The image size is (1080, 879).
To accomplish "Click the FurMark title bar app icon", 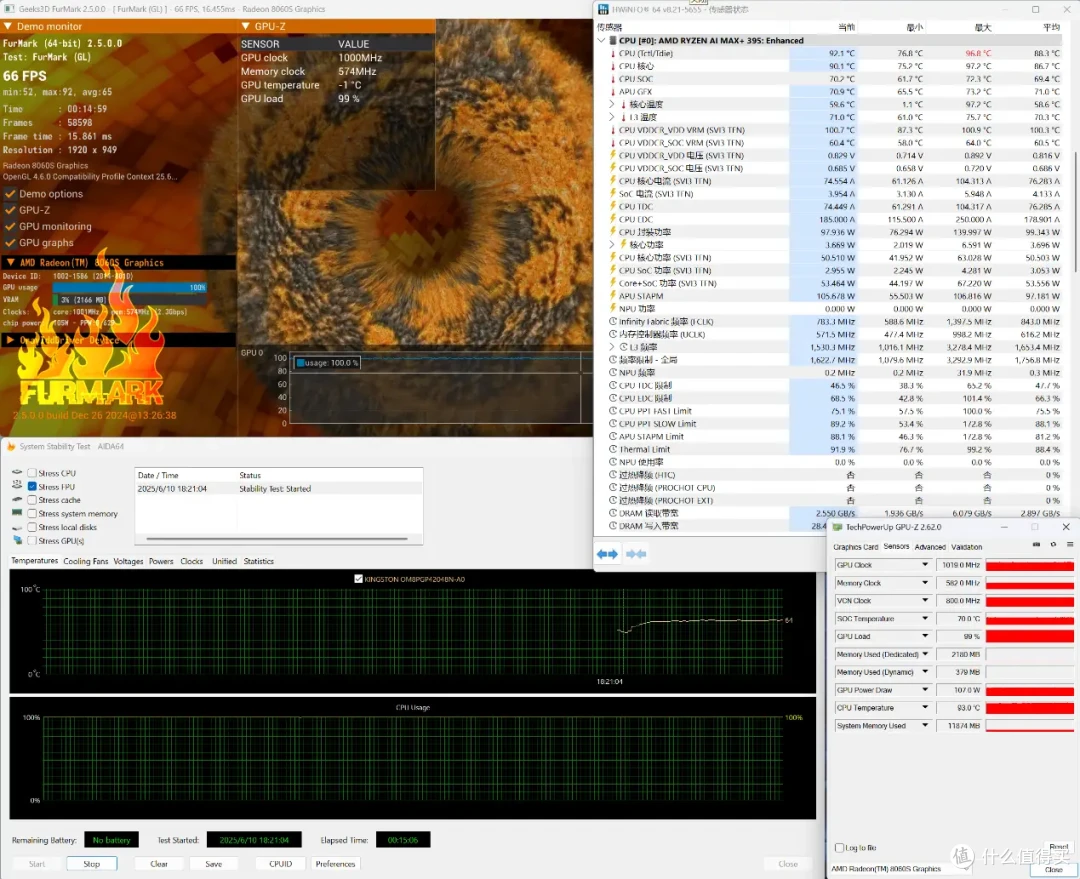I will [x=10, y=9].
